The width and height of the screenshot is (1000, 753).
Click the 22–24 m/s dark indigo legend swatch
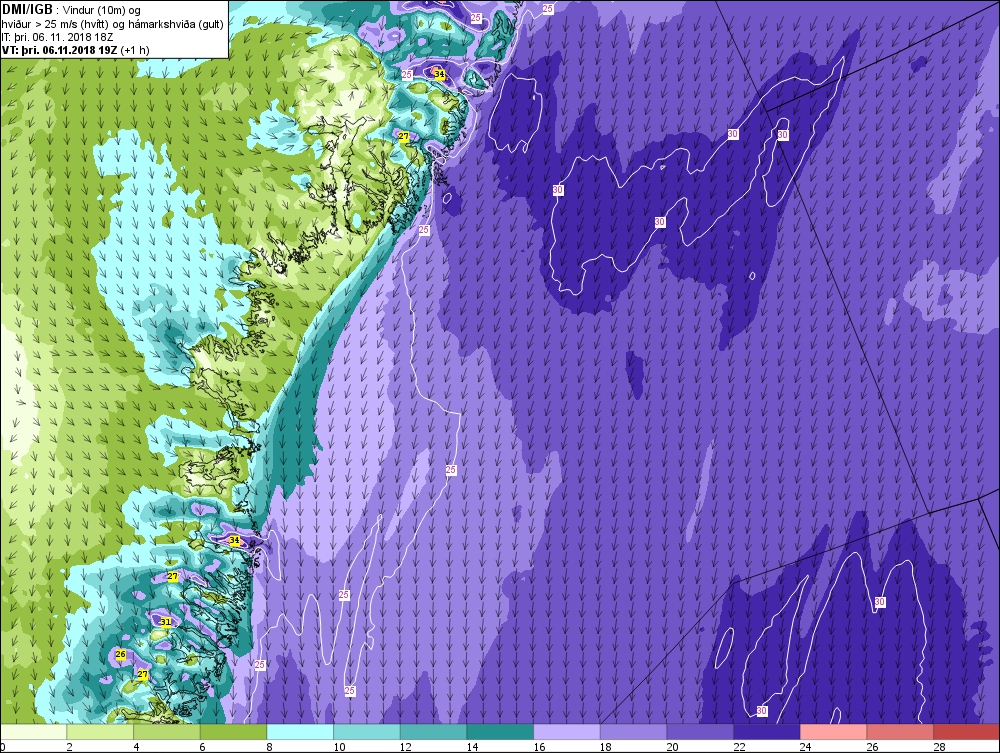[x=767, y=732]
